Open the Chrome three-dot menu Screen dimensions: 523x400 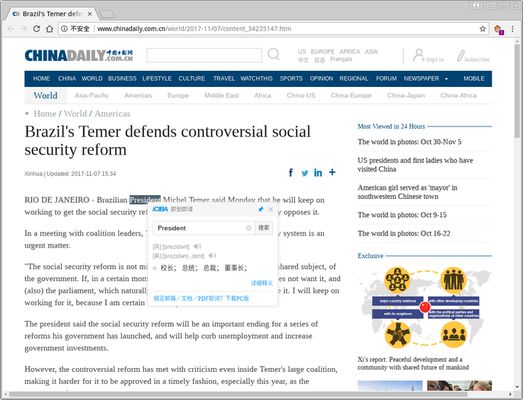point(513,29)
